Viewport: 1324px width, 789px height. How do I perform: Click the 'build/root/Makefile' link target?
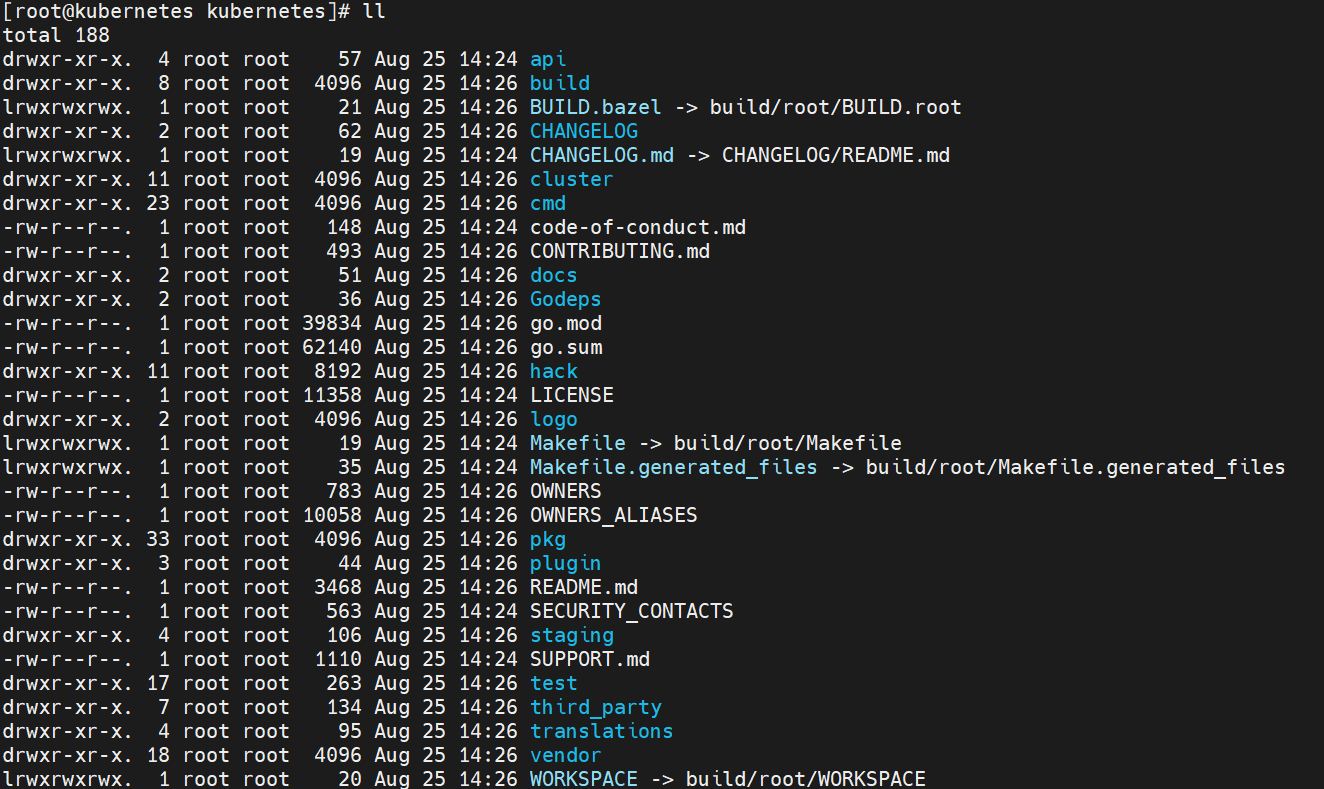(x=788, y=443)
